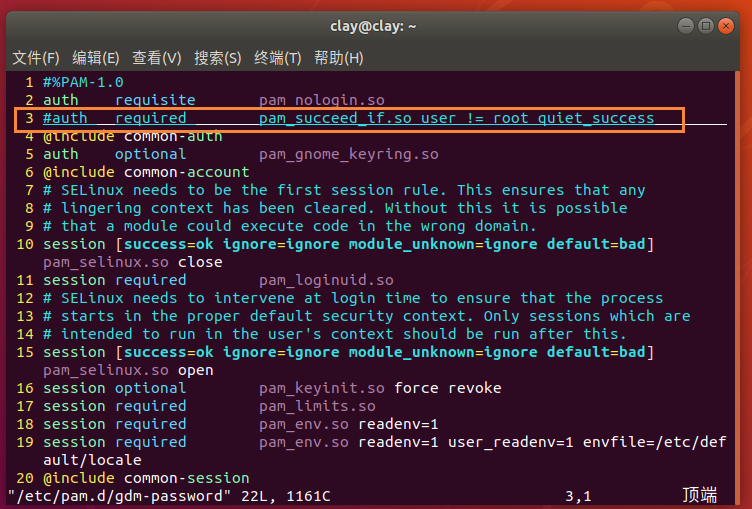
Task: Click pam_loginuid.so on line 11
Action: 326,280
